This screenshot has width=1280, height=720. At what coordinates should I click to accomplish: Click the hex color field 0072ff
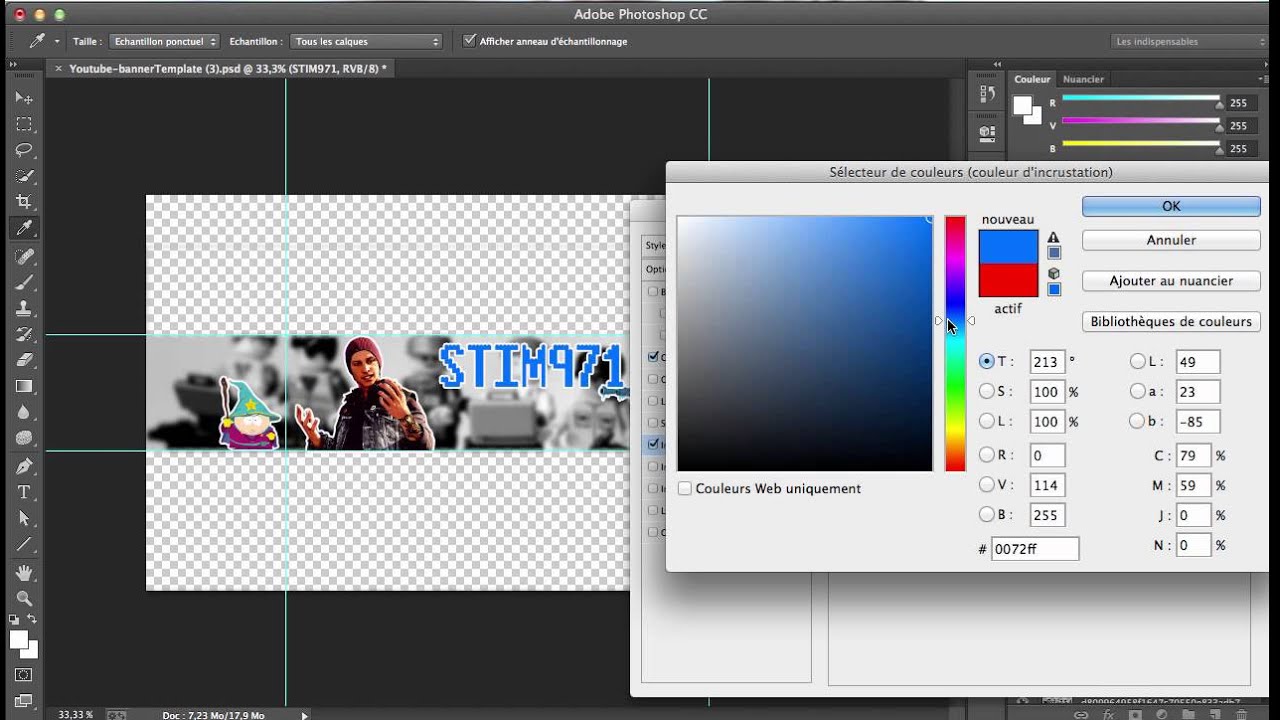pyautogui.click(x=1035, y=548)
